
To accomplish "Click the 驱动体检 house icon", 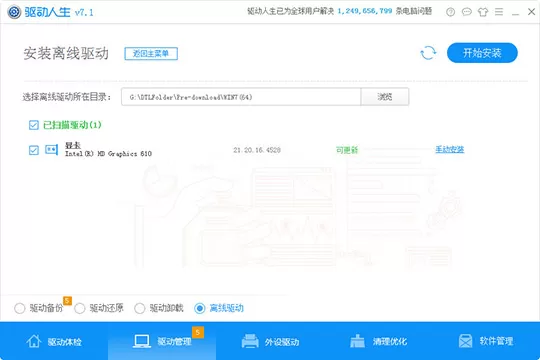I will point(34,341).
